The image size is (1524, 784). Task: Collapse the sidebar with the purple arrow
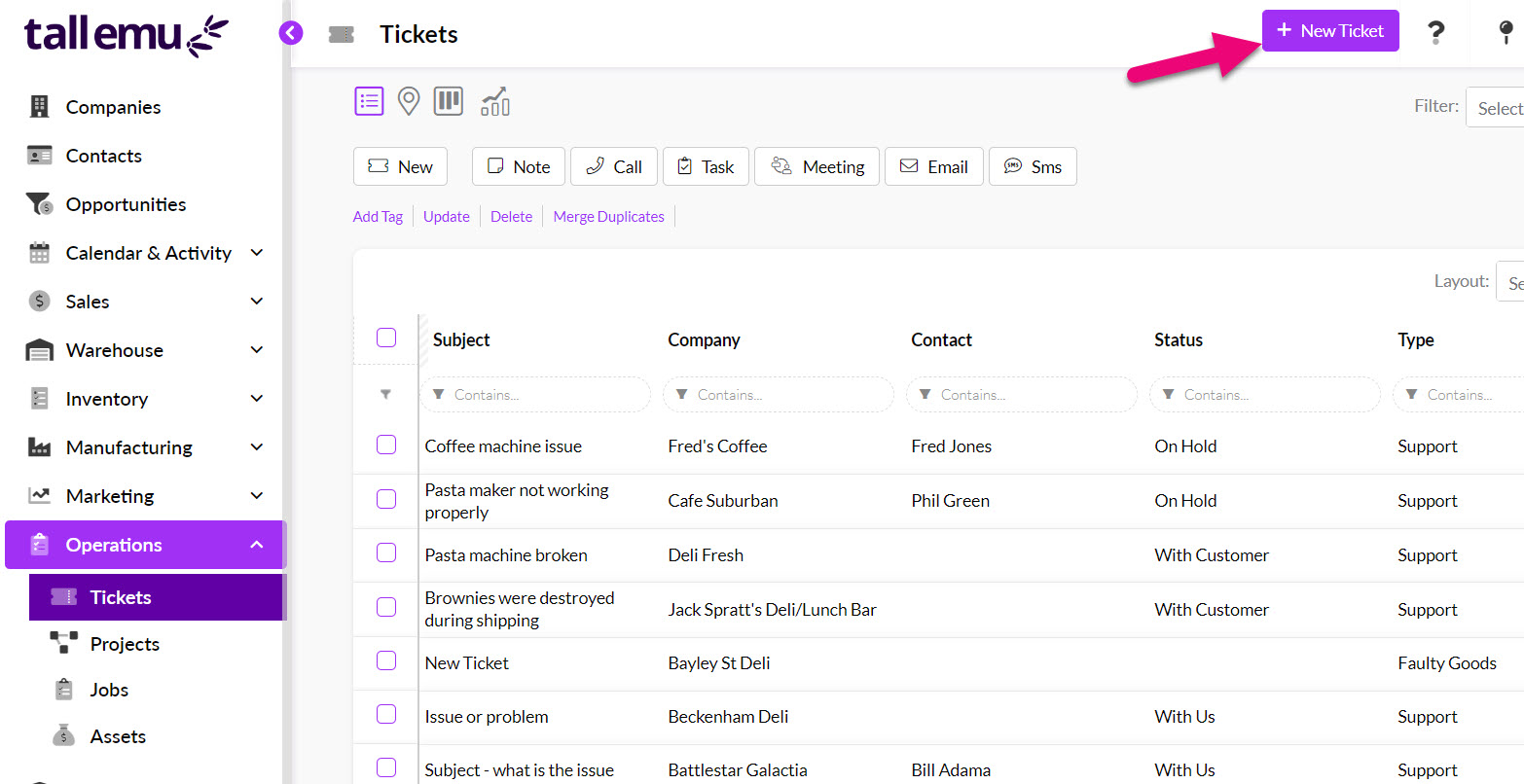pos(290,33)
